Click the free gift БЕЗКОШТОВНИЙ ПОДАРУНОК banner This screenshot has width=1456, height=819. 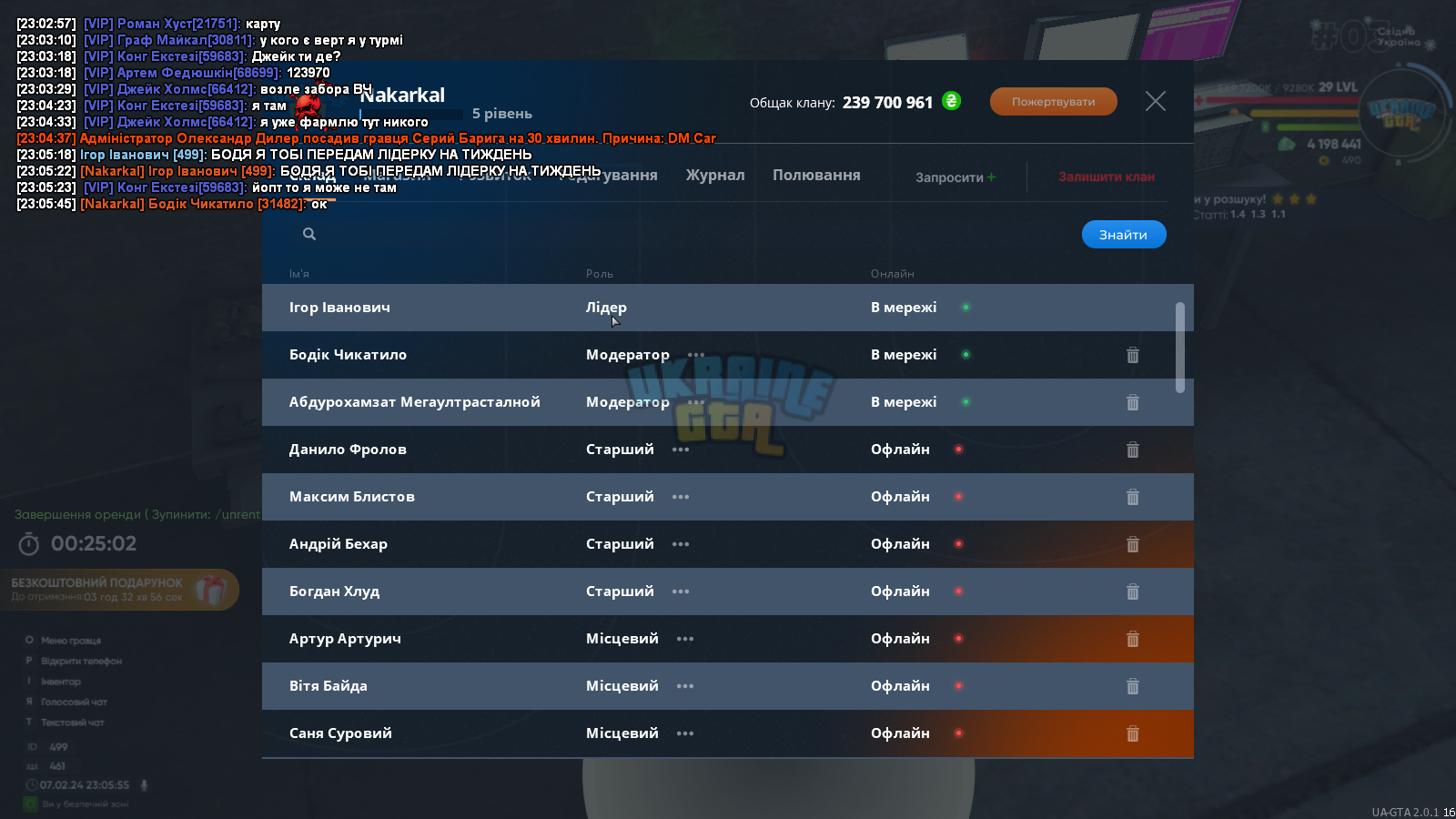tap(118, 590)
